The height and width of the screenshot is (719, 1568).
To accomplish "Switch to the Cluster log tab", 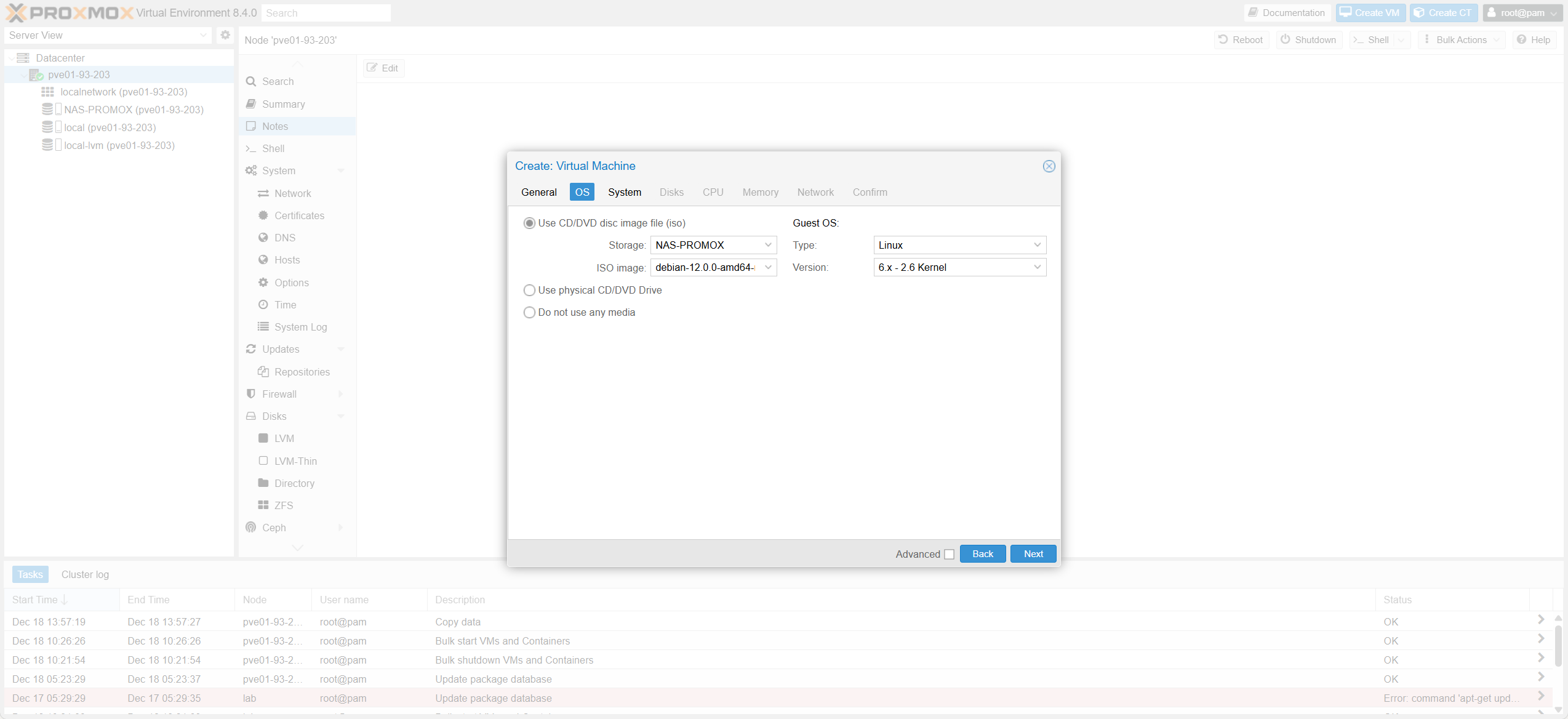I will point(85,574).
